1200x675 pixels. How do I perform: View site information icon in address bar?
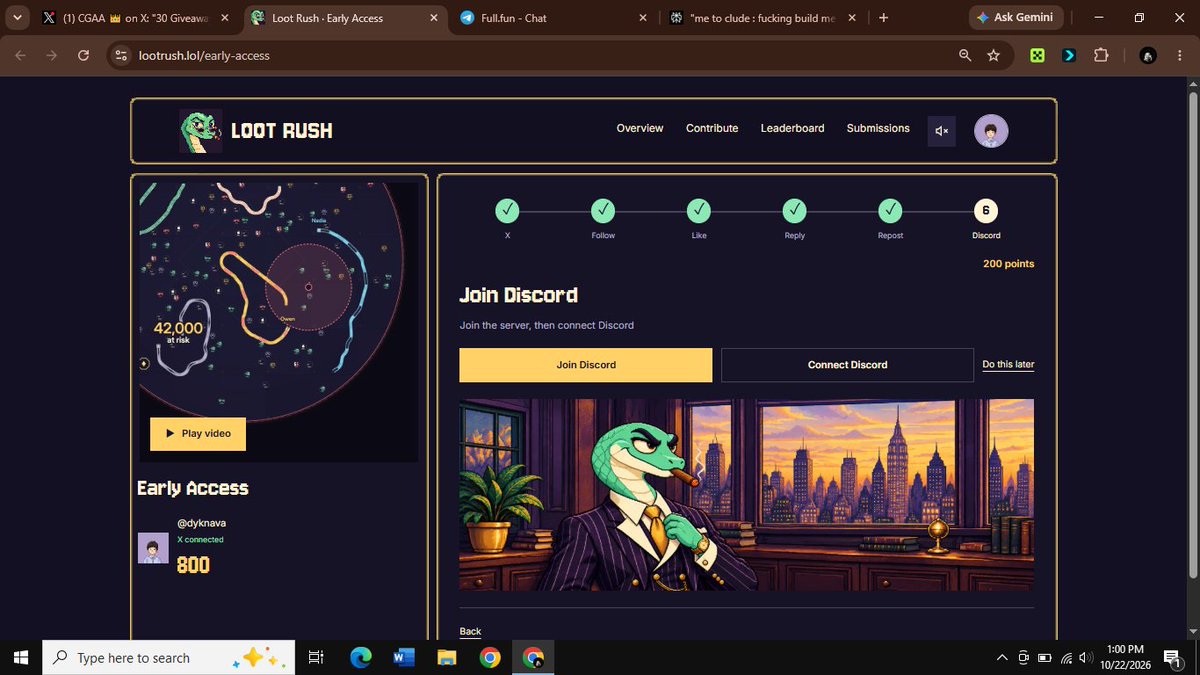122,56
